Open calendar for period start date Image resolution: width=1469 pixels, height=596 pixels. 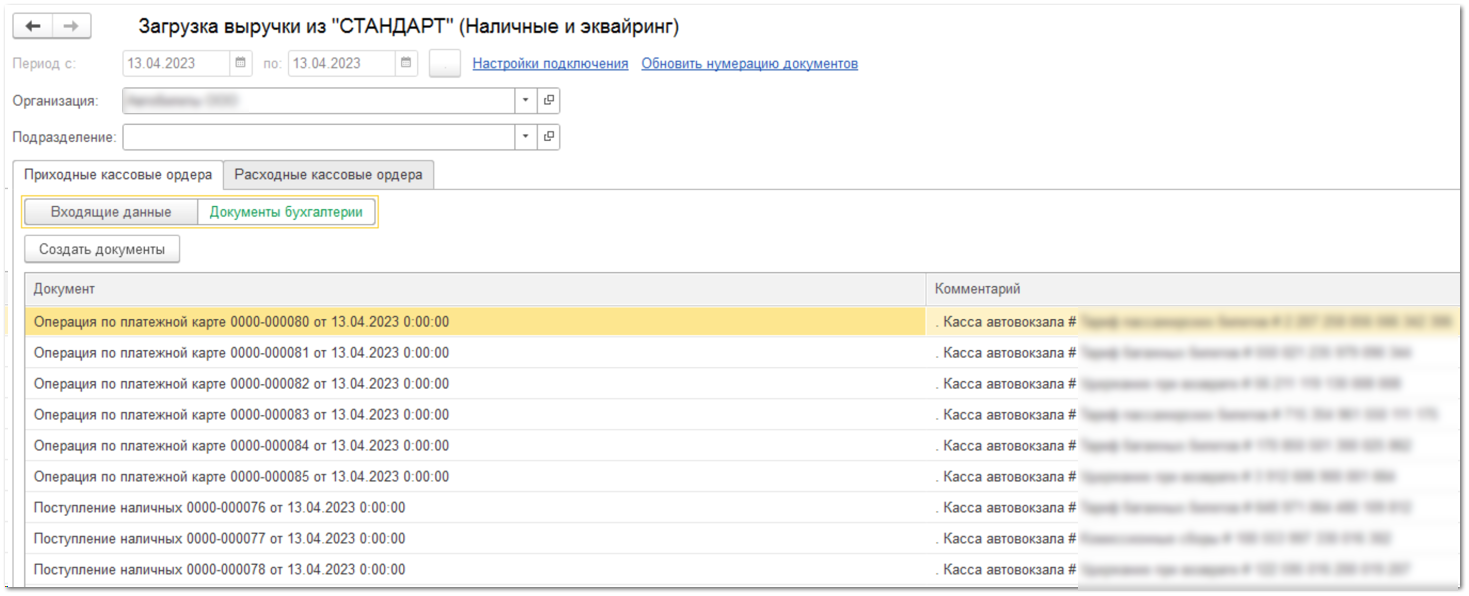pyautogui.click(x=241, y=64)
